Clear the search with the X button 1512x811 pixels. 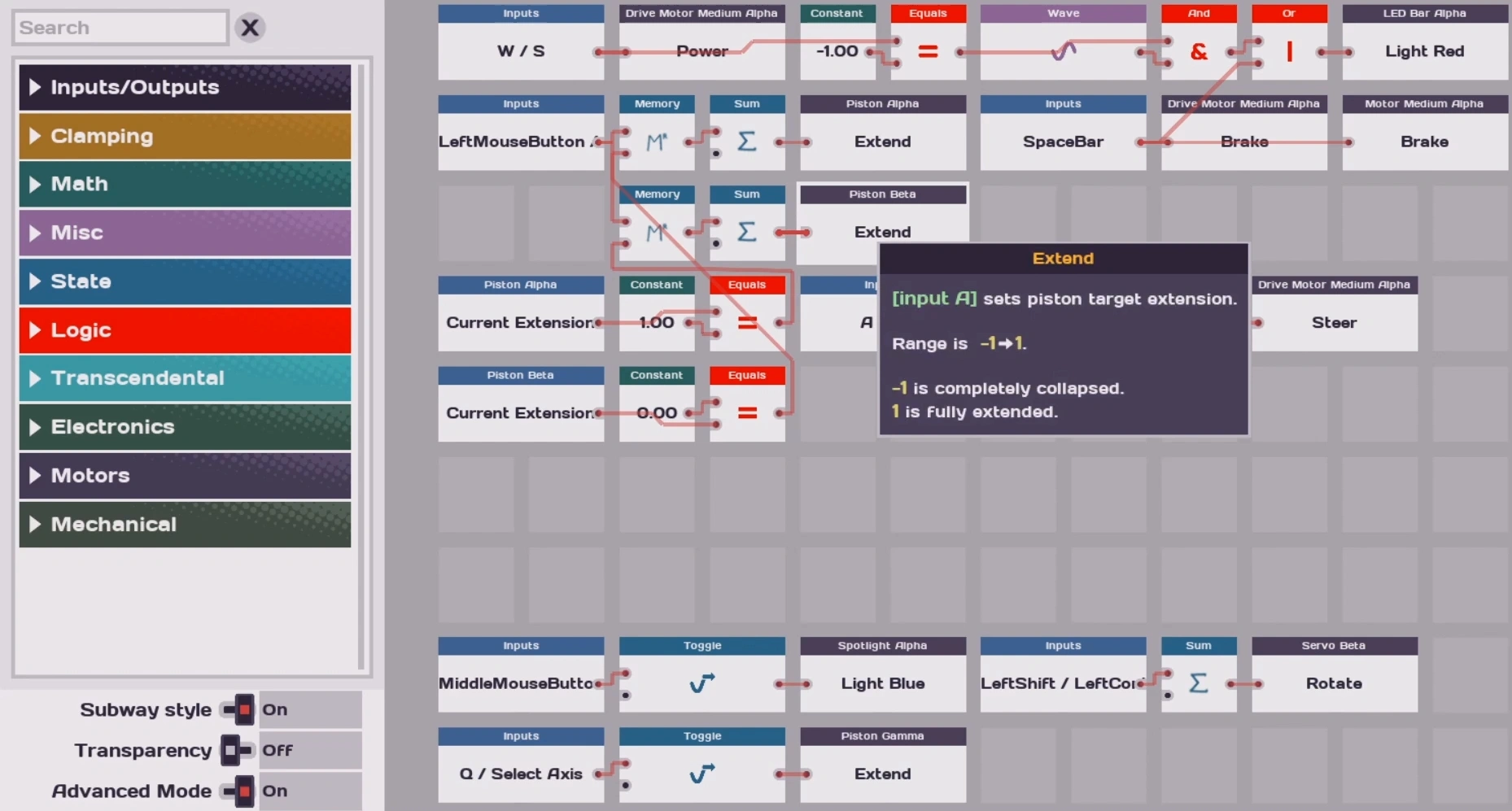pyautogui.click(x=250, y=28)
